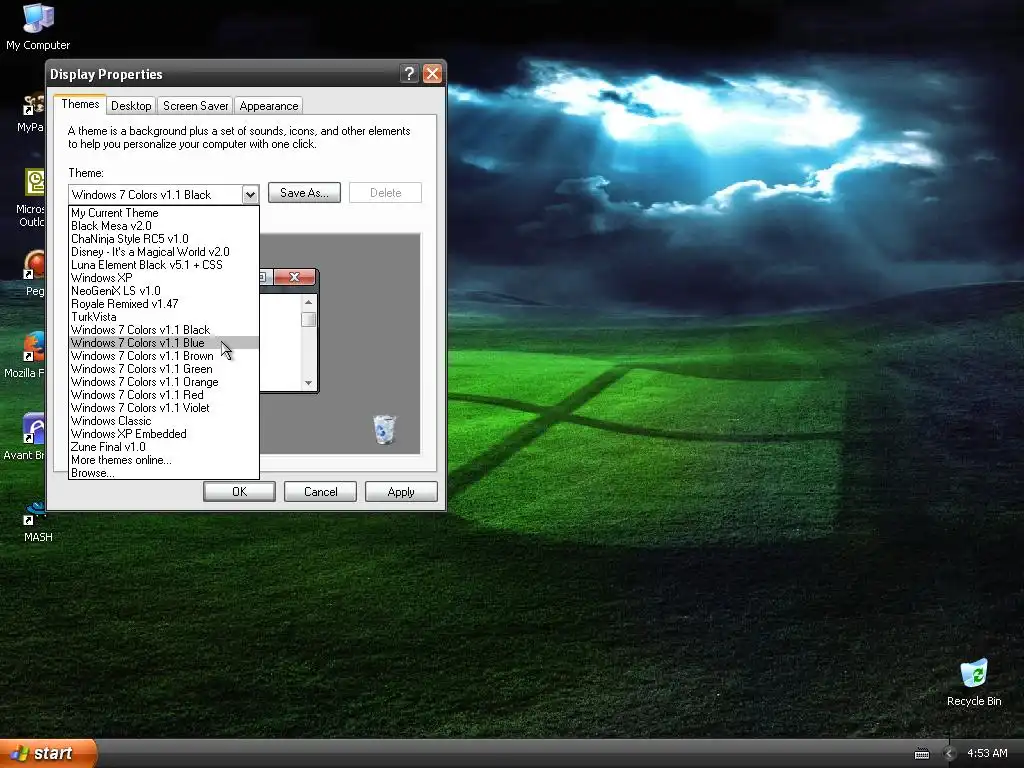Select Disney Magical World v2.0 theme
Screen dimensions: 1024x768
pos(164,252)
